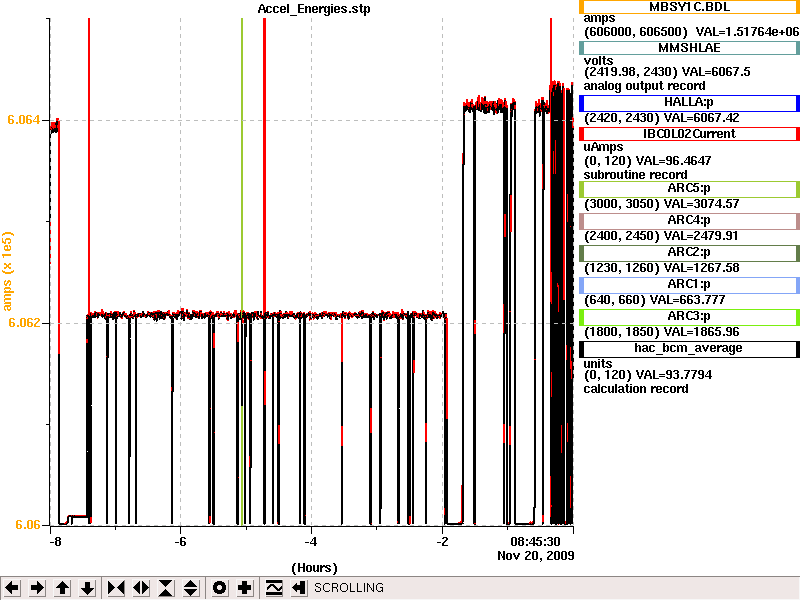
Task: Click the Accel_Energies.stp graph title
Action: tap(314, 9)
